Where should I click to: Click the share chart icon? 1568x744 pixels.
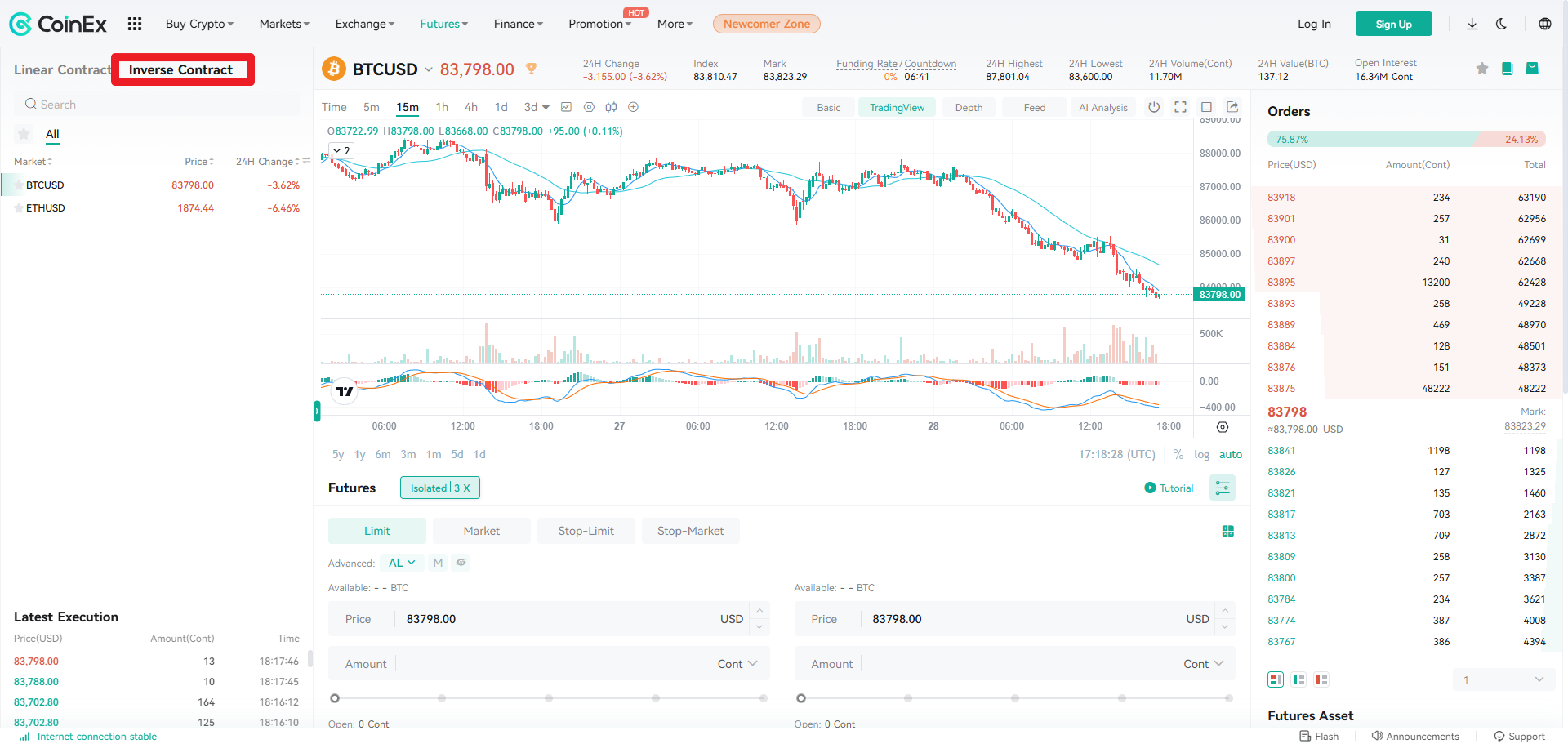[1232, 107]
